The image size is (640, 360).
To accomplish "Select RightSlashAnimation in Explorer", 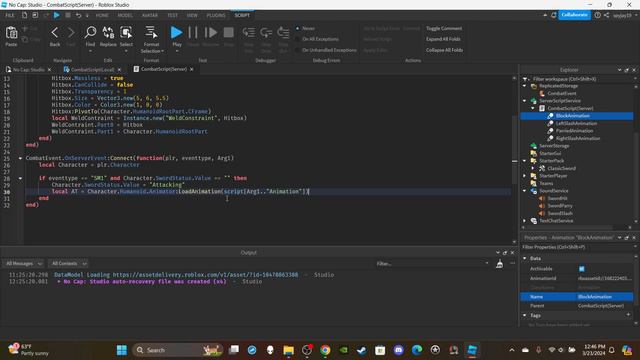I will (x=578, y=138).
